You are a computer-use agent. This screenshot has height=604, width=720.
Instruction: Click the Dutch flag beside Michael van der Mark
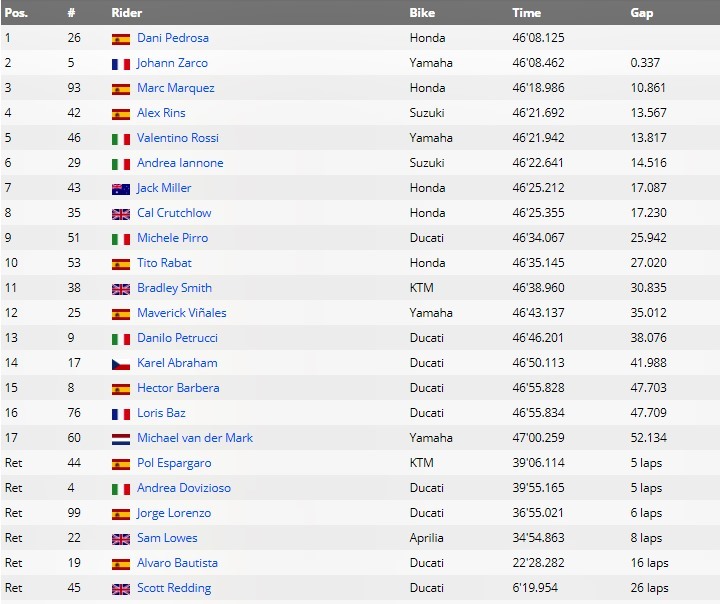click(120, 439)
